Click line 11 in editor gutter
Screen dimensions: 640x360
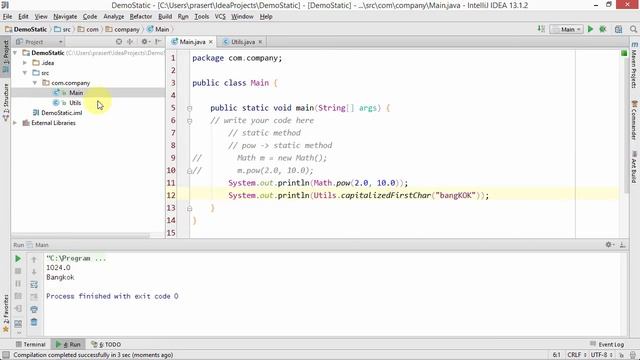coord(171,183)
